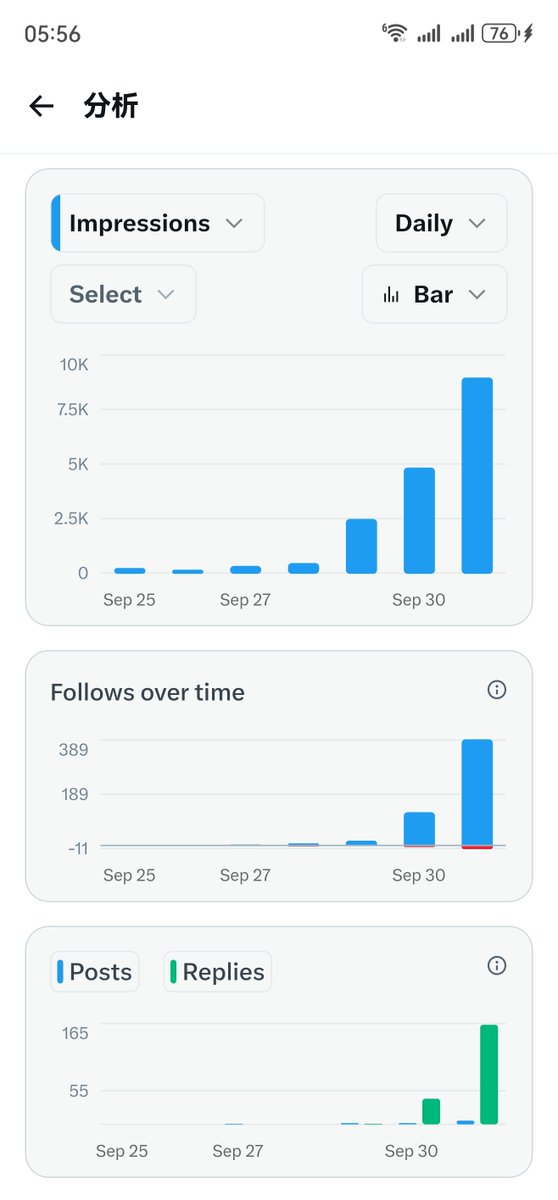Open the Daily interval dropdown
Viewport: 558px width, 1200px height.
point(441,223)
